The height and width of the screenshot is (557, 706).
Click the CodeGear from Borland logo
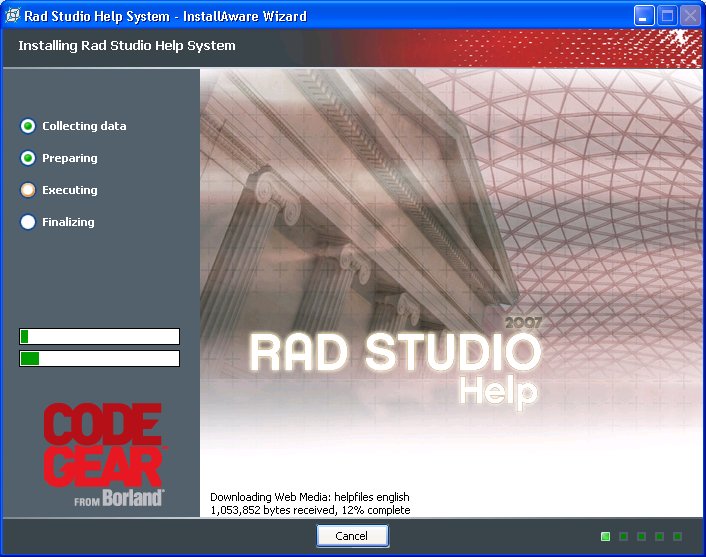pyautogui.click(x=104, y=455)
